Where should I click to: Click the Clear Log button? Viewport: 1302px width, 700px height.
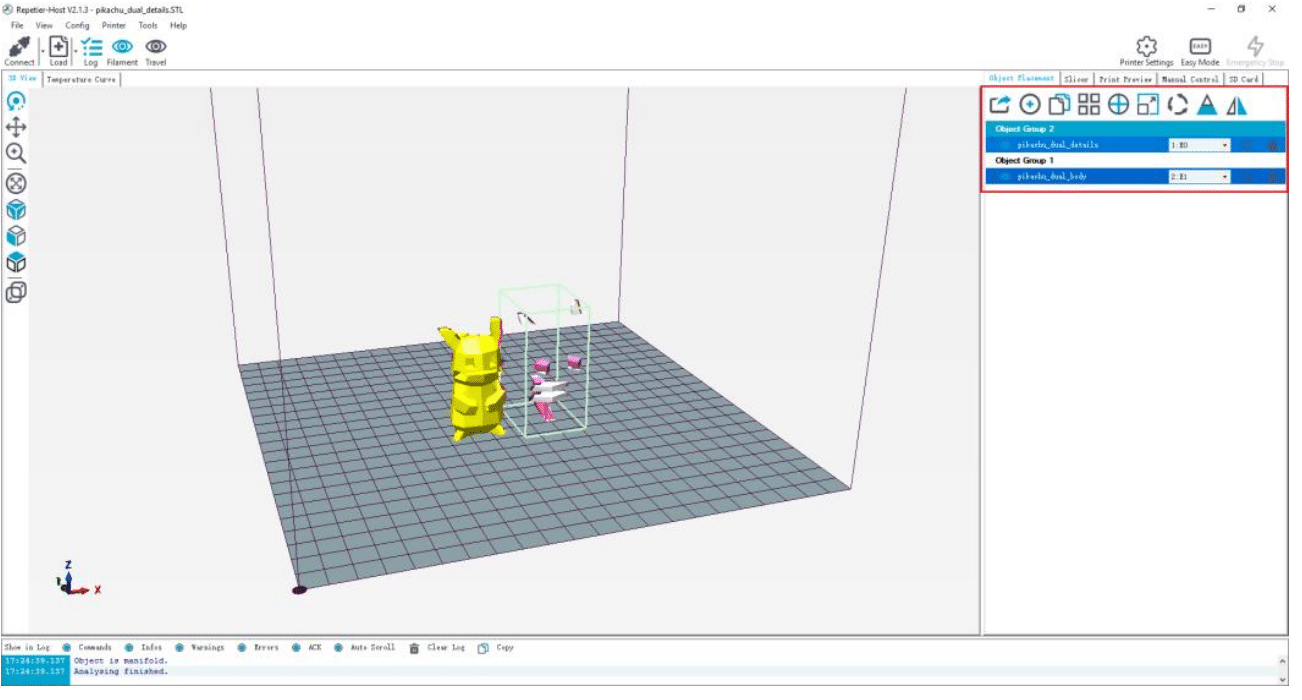click(x=438, y=648)
